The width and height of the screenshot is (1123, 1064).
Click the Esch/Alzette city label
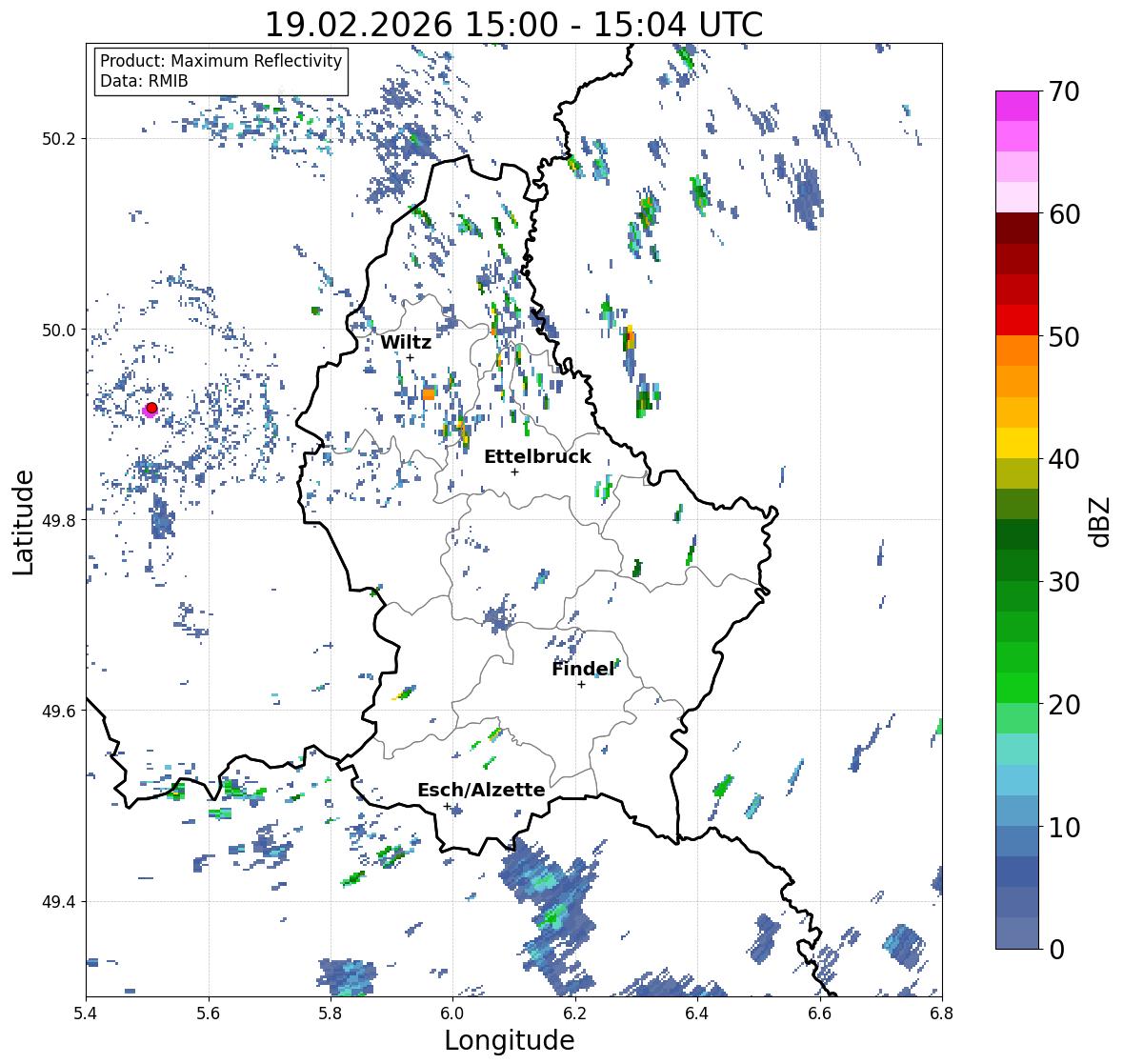(x=481, y=790)
